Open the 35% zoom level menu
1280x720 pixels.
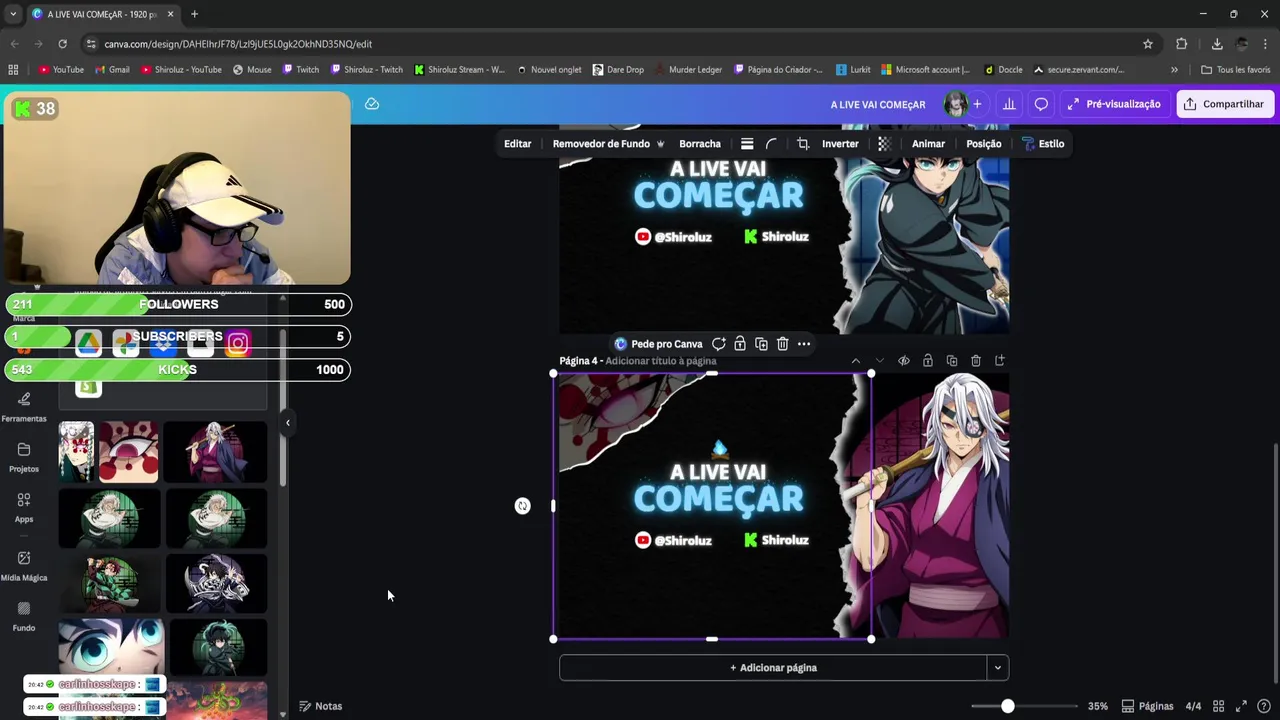[x=1098, y=706]
